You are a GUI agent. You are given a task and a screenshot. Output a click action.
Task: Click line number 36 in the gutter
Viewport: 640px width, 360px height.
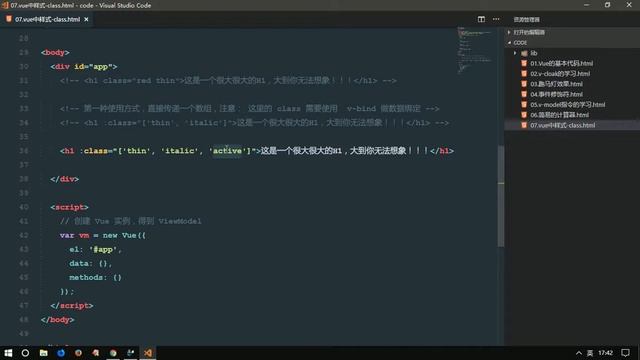[x=24, y=151]
